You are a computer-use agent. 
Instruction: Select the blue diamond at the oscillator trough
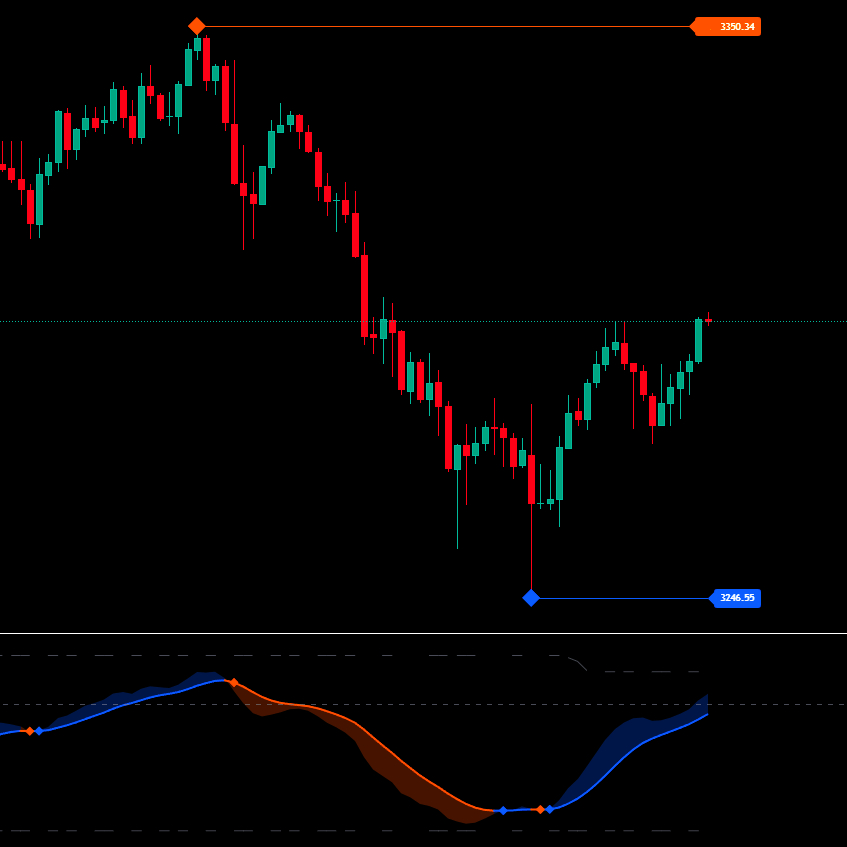point(503,810)
